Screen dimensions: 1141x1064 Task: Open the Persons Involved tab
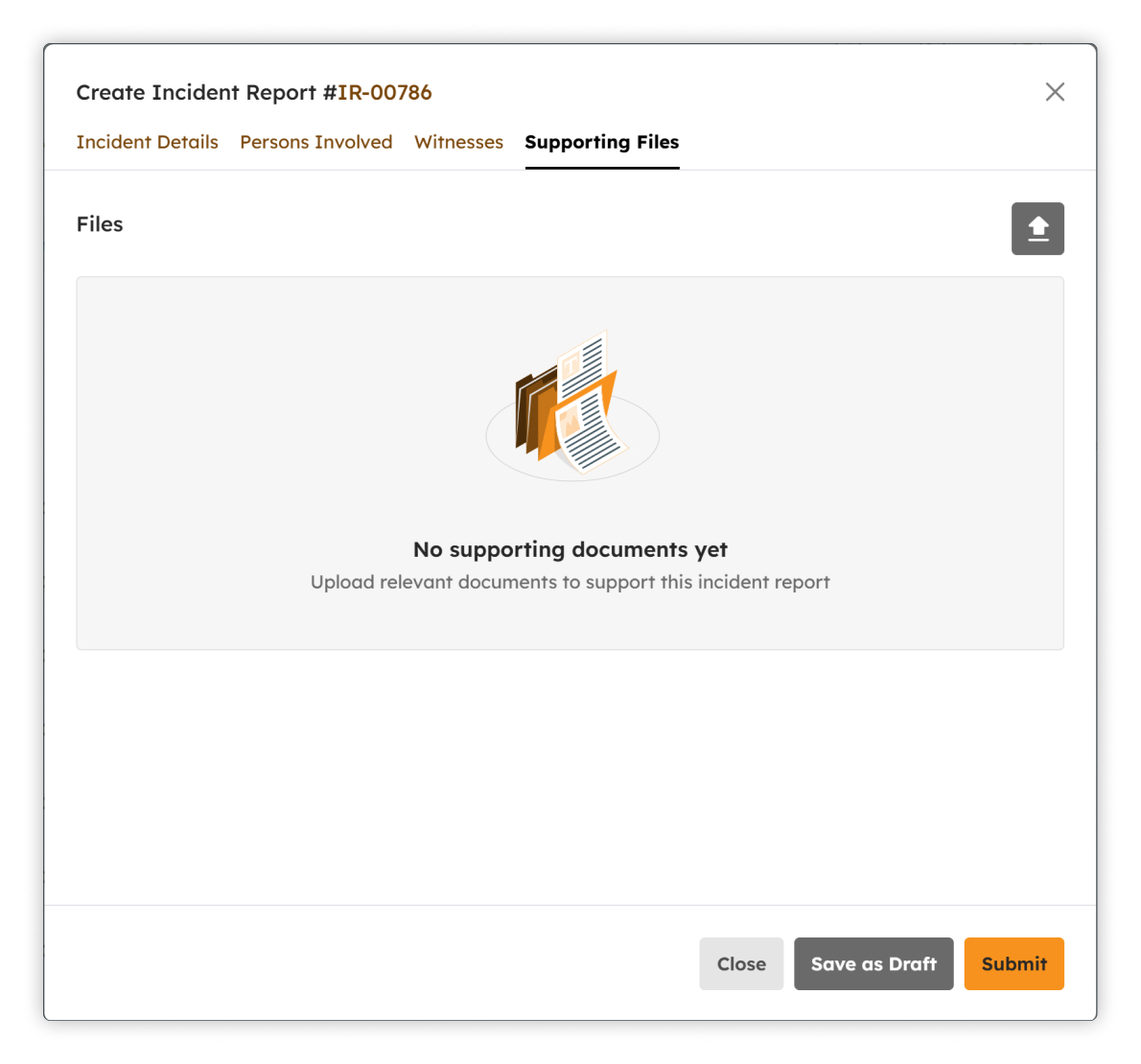[315, 142]
